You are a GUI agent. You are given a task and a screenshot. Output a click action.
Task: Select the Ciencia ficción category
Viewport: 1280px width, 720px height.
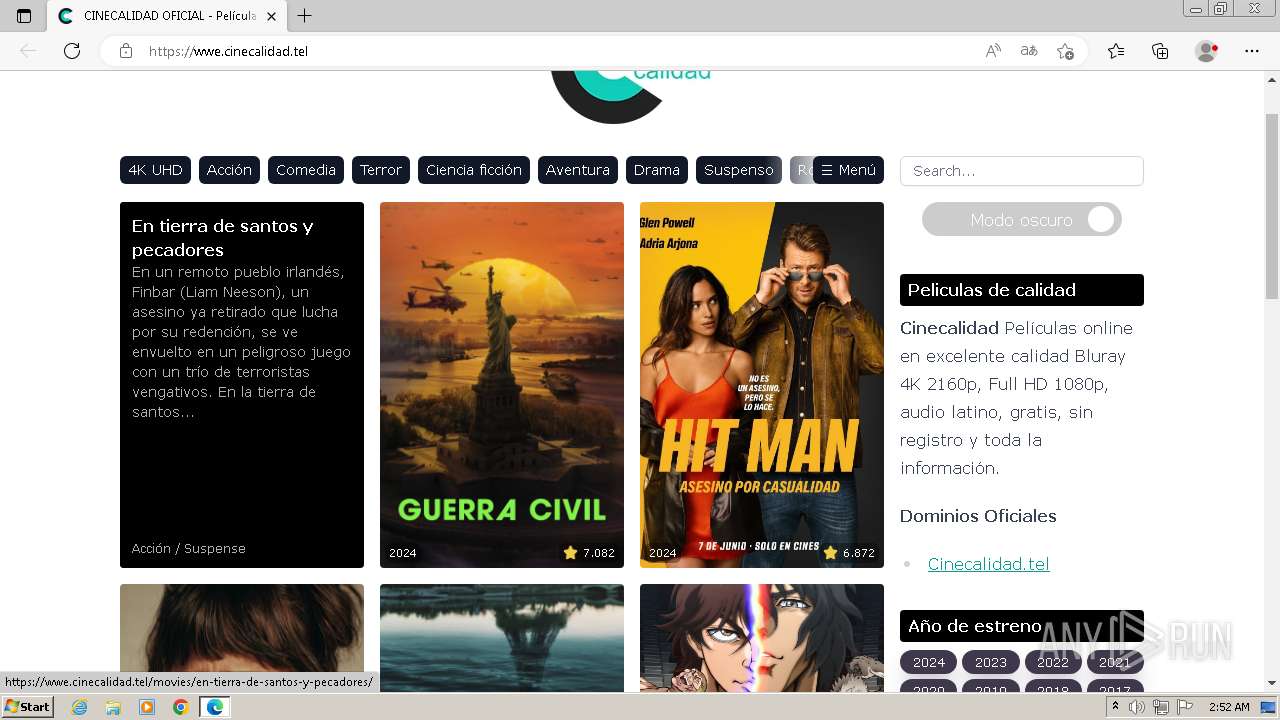tap(474, 170)
